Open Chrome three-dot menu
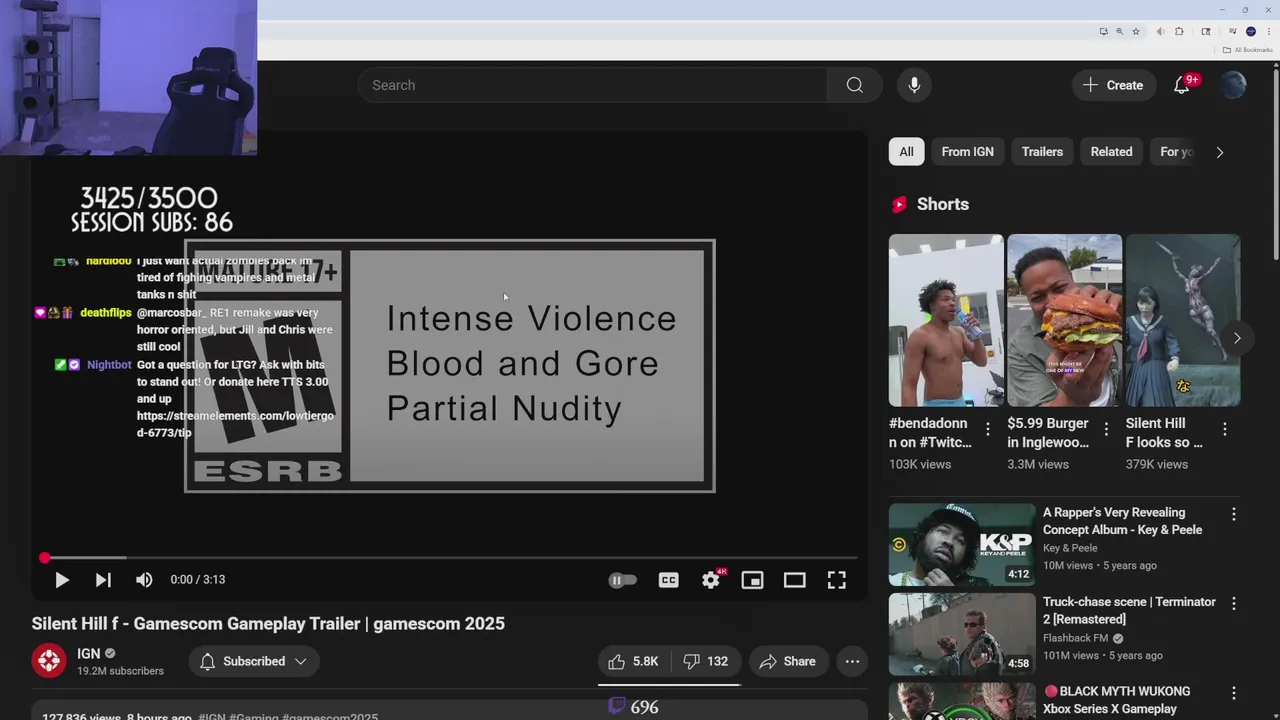This screenshot has height=720, width=1280. coord(1267,31)
